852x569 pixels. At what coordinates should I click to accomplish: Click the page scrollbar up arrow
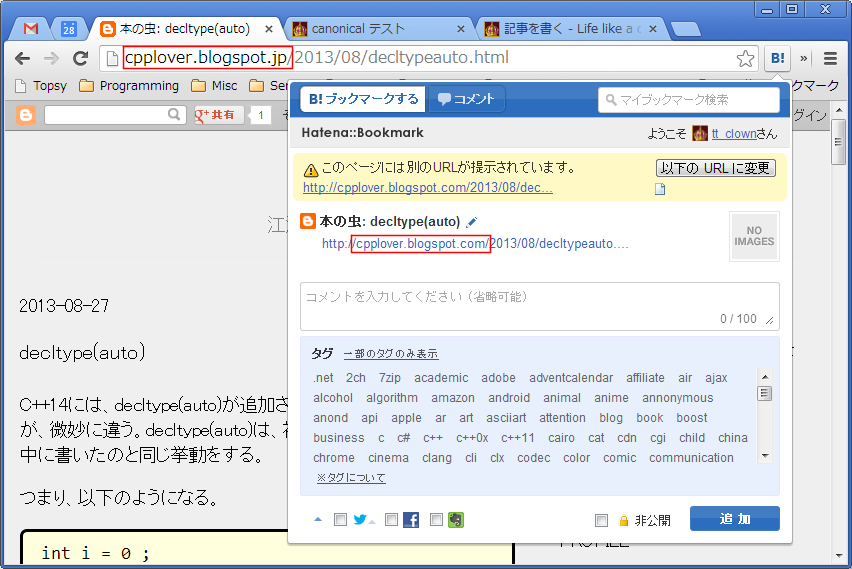click(x=839, y=110)
